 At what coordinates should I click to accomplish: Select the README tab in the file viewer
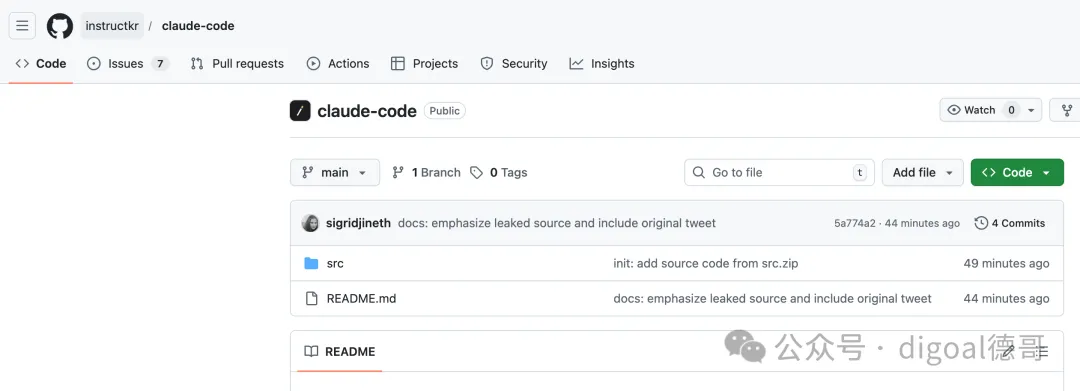point(340,352)
